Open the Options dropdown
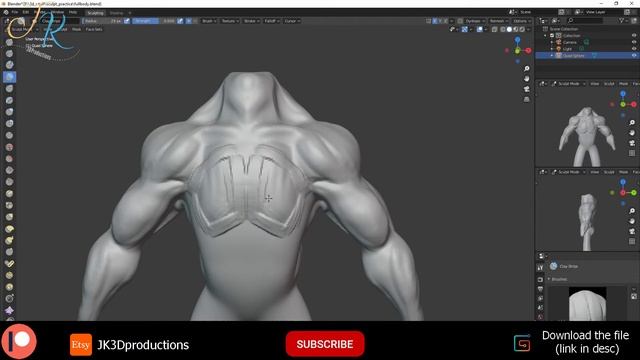The width and height of the screenshot is (640, 360). point(522,21)
